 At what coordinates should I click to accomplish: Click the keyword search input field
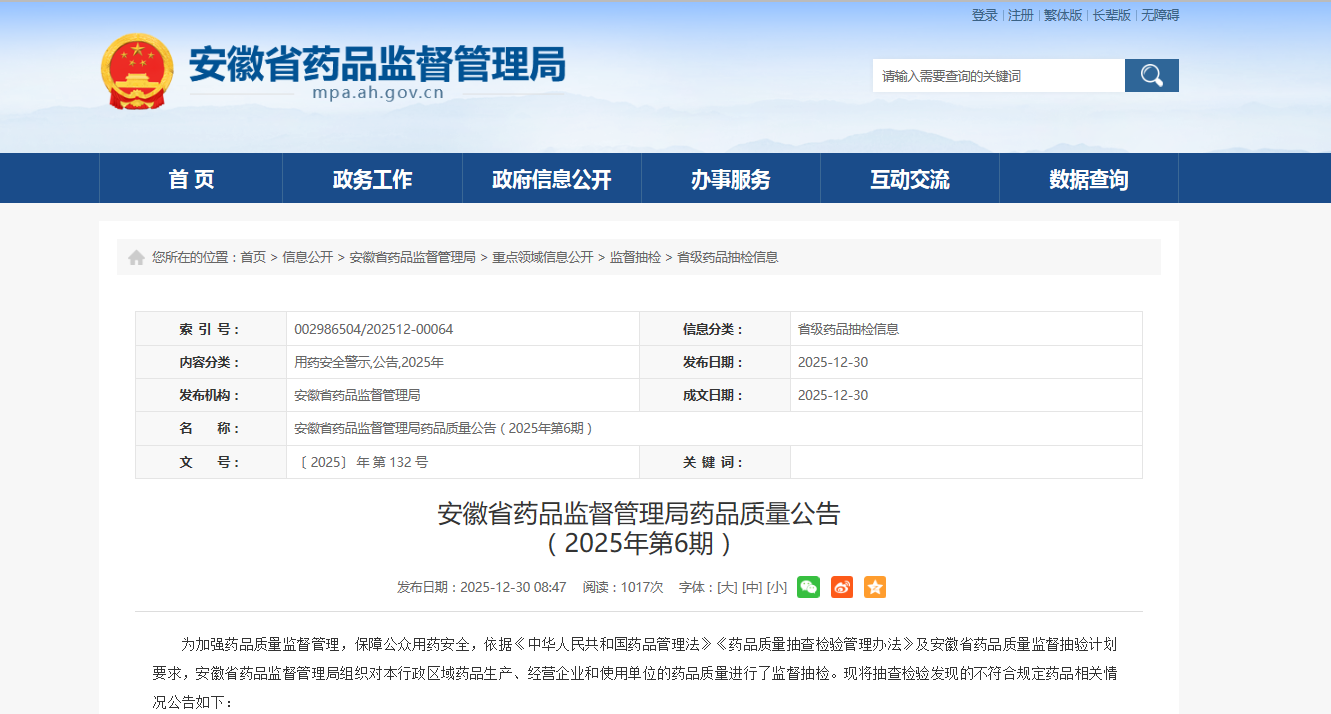point(998,76)
